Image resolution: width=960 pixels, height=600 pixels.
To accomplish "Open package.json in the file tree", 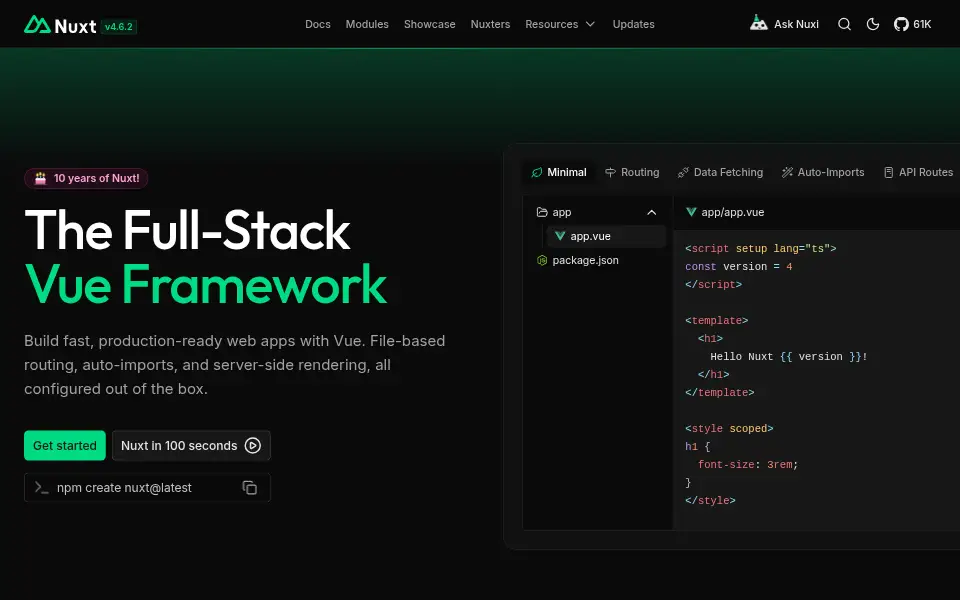I will click(597, 260).
